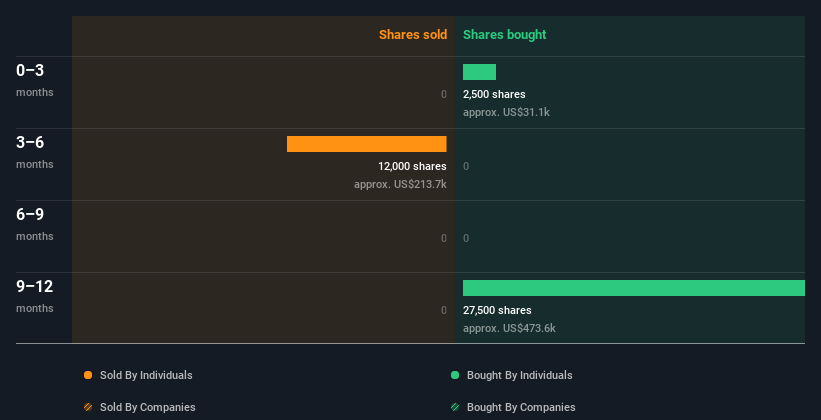Viewport: 821px width, 420px height.
Task: Click the 27,500 shares label
Action: (x=497, y=311)
